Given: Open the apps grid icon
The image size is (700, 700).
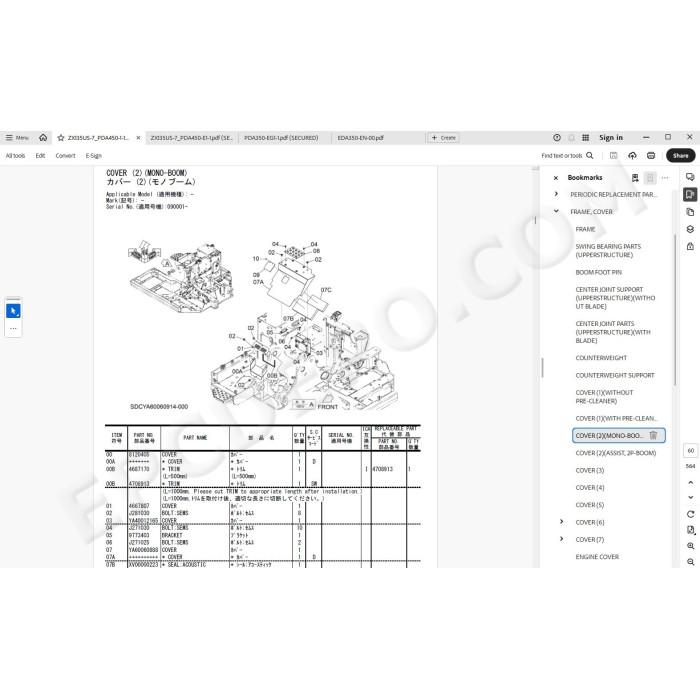Looking at the screenshot, I should (585, 138).
